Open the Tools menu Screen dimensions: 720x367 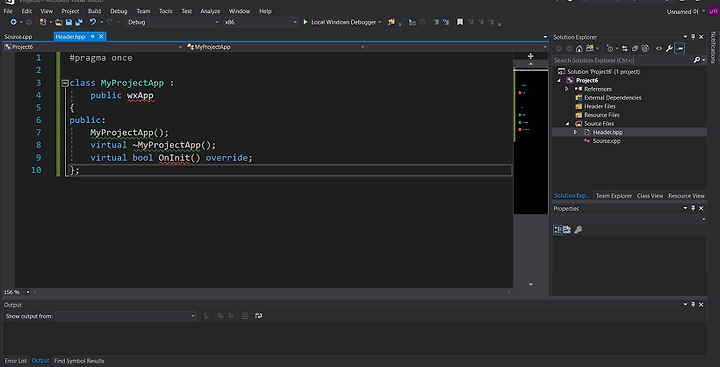point(166,11)
